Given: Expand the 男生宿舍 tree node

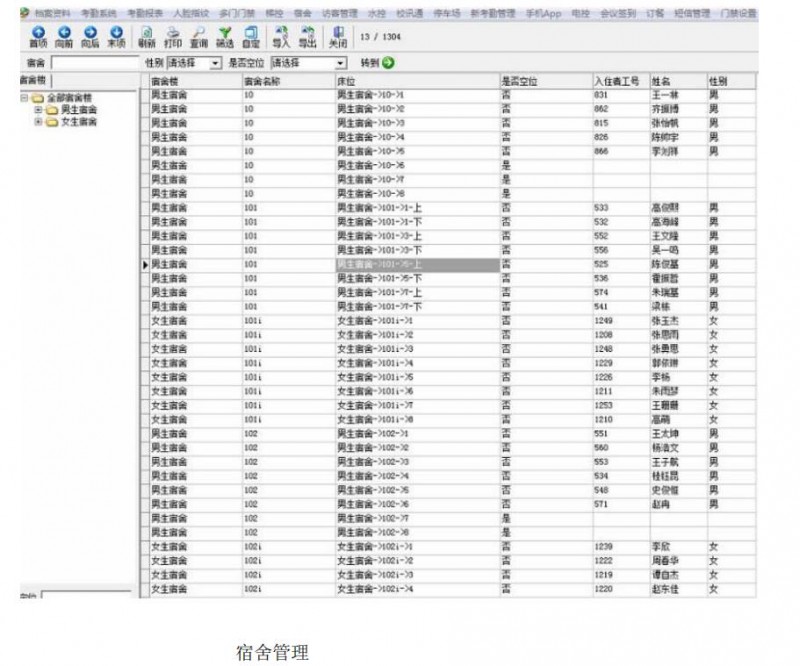Looking at the screenshot, I should click(39, 109).
